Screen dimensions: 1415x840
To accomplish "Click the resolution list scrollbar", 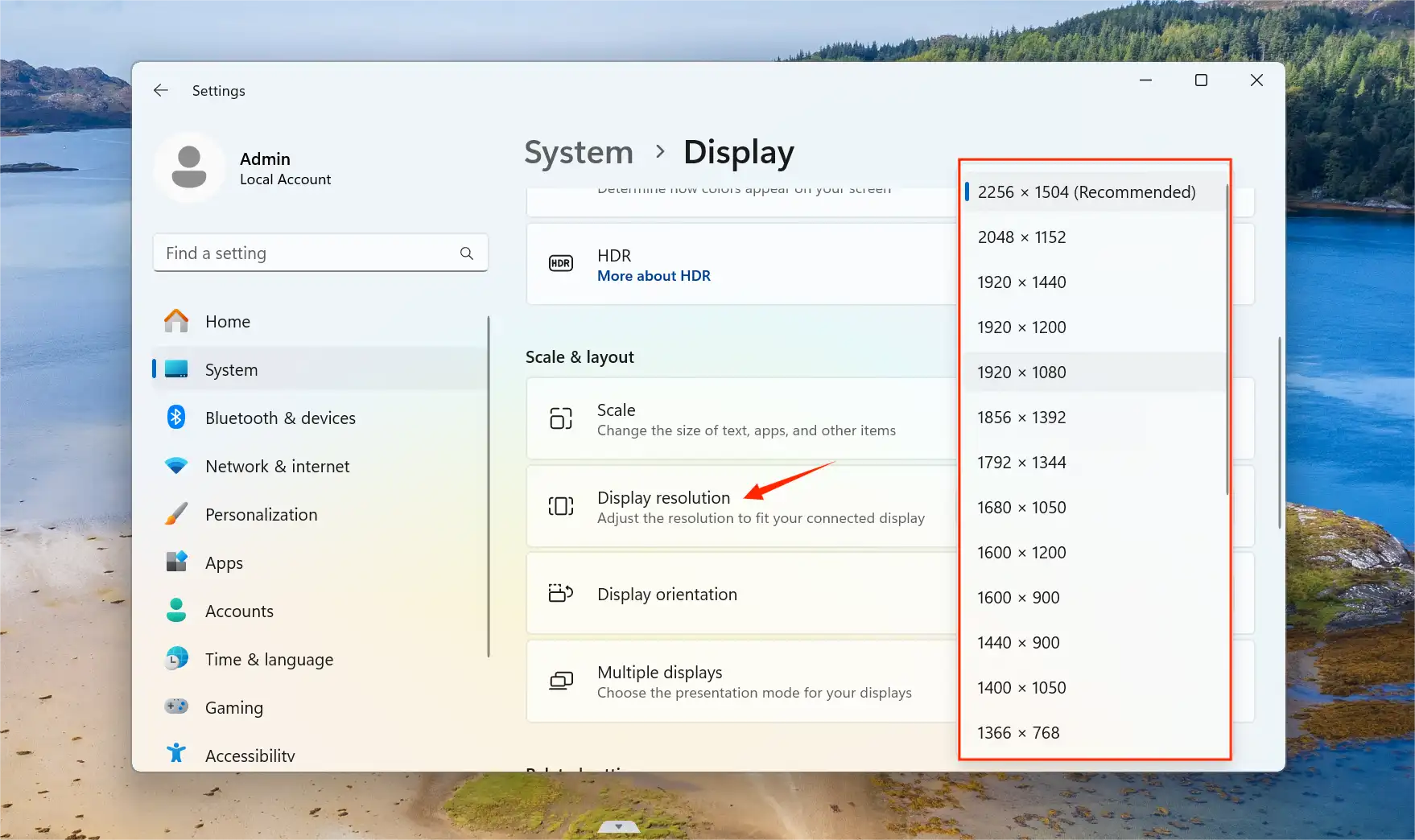I will 1227,340.
